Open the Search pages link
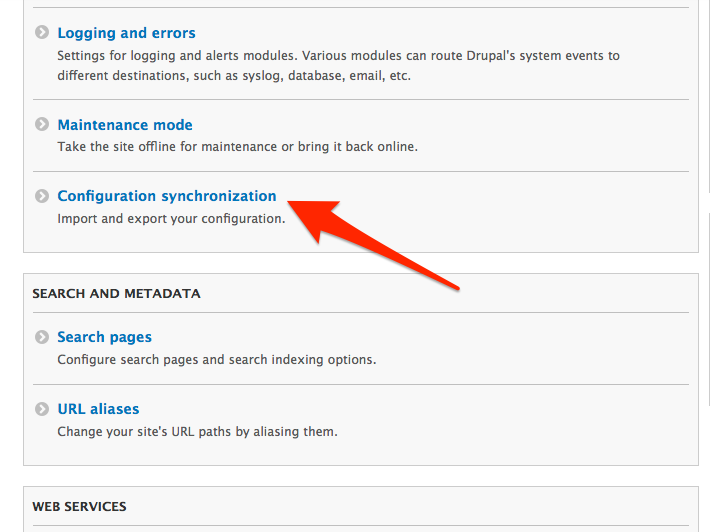The width and height of the screenshot is (710, 532). point(105,337)
